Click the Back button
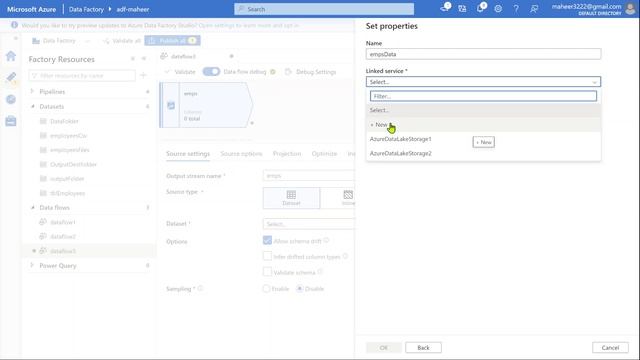This screenshot has width=640, height=360. [423, 347]
